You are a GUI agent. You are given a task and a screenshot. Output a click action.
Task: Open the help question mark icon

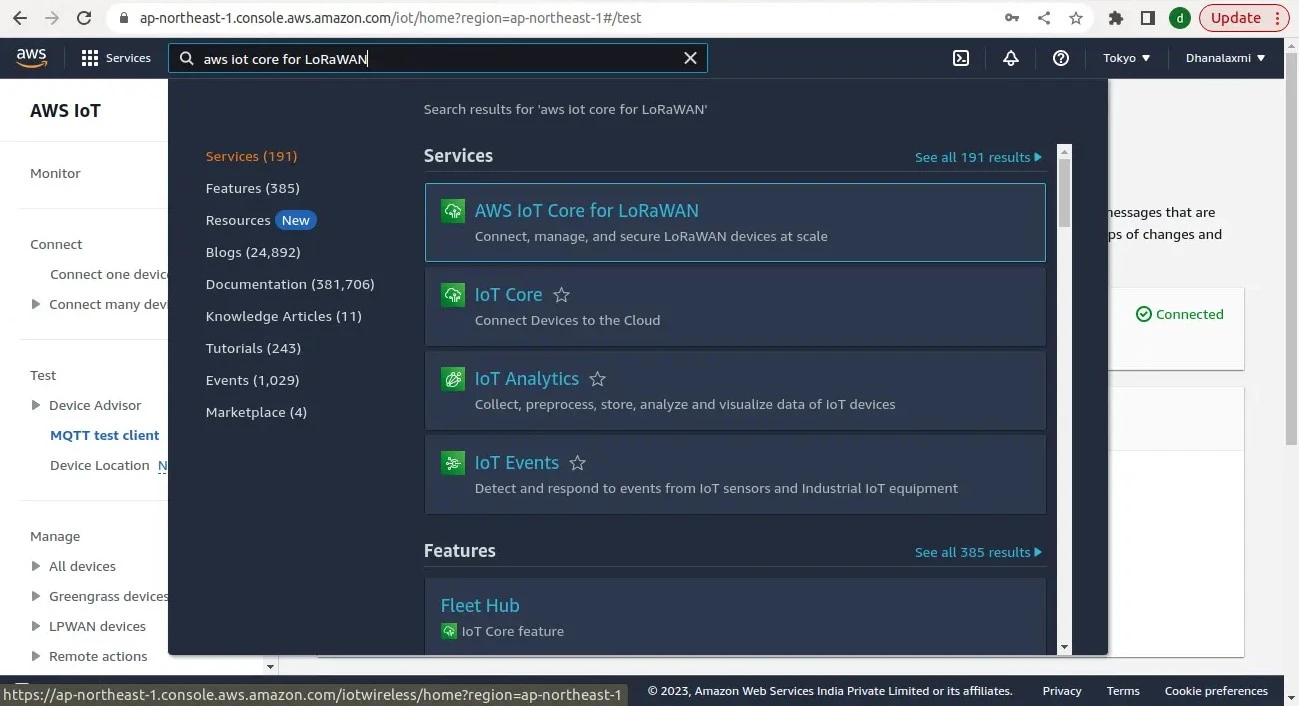tap(1061, 58)
